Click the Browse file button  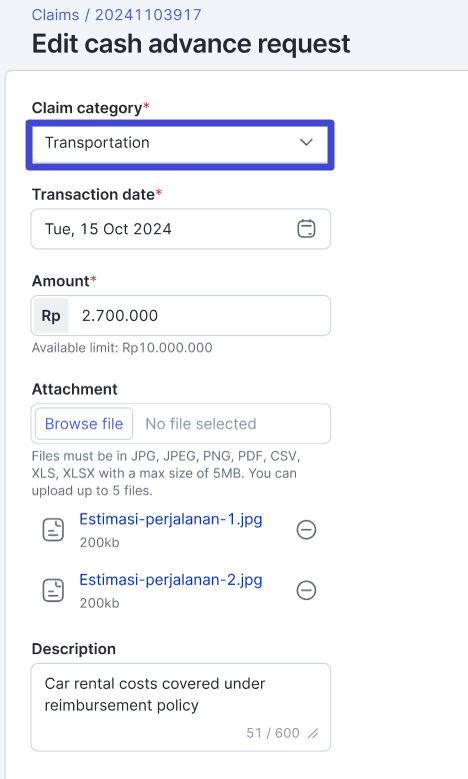point(84,424)
